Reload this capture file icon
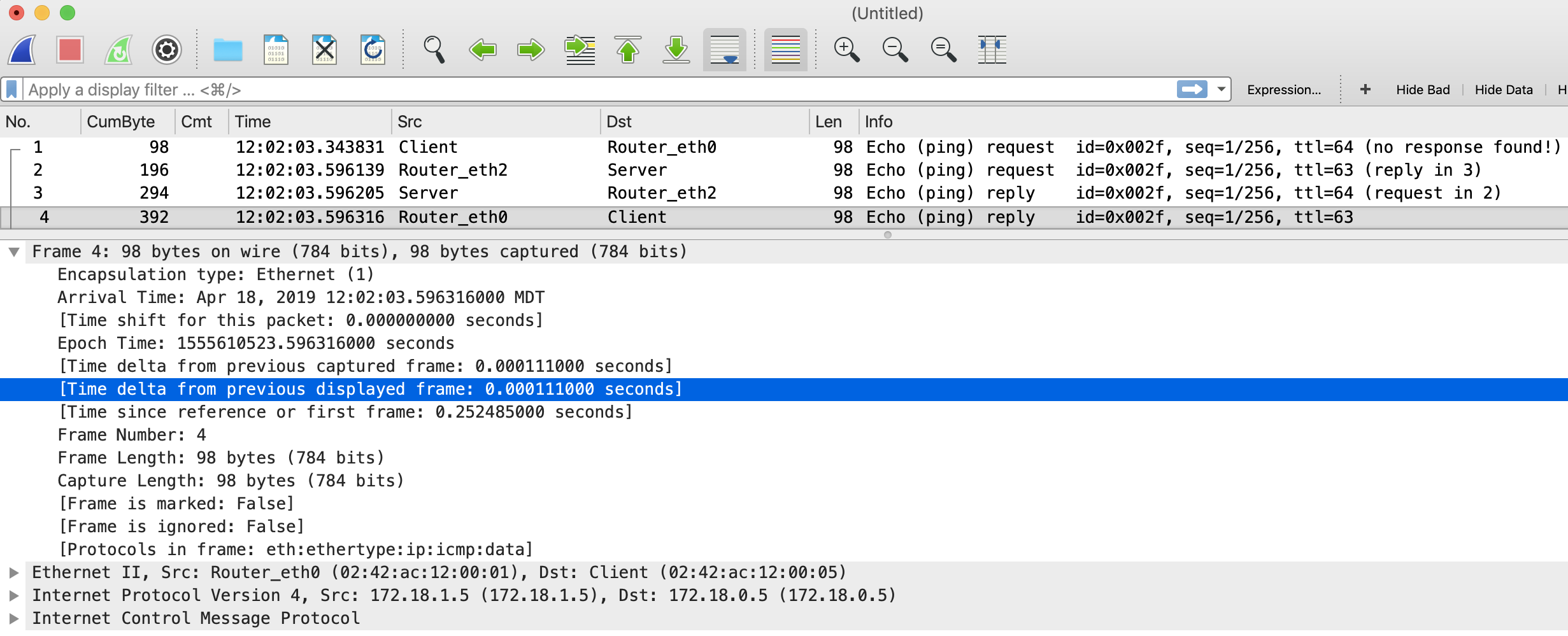The height and width of the screenshot is (636, 1568). [x=373, y=50]
